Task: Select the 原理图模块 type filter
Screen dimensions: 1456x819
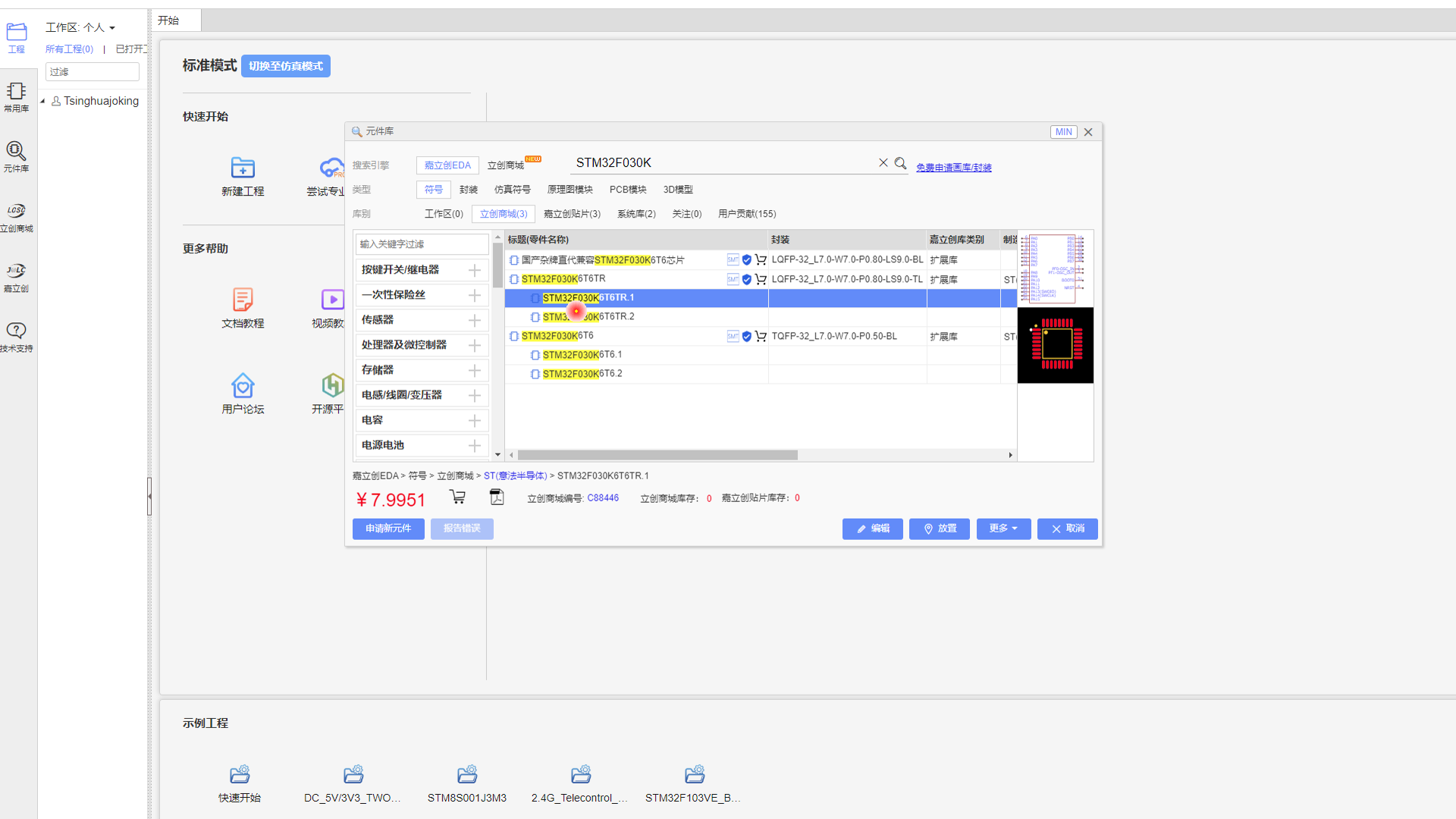Action: tap(570, 190)
